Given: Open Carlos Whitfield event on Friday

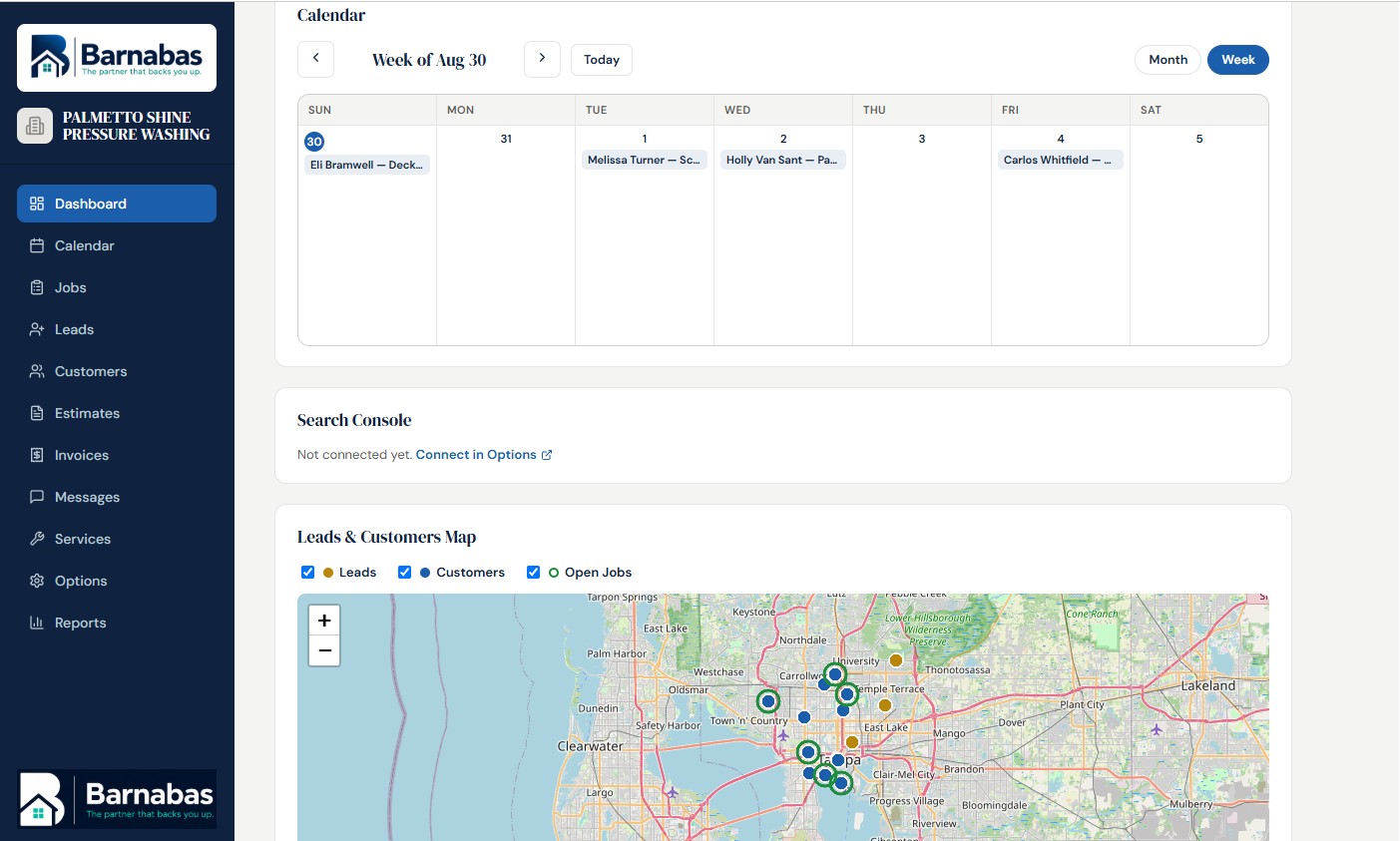Looking at the screenshot, I should coord(1061,160).
